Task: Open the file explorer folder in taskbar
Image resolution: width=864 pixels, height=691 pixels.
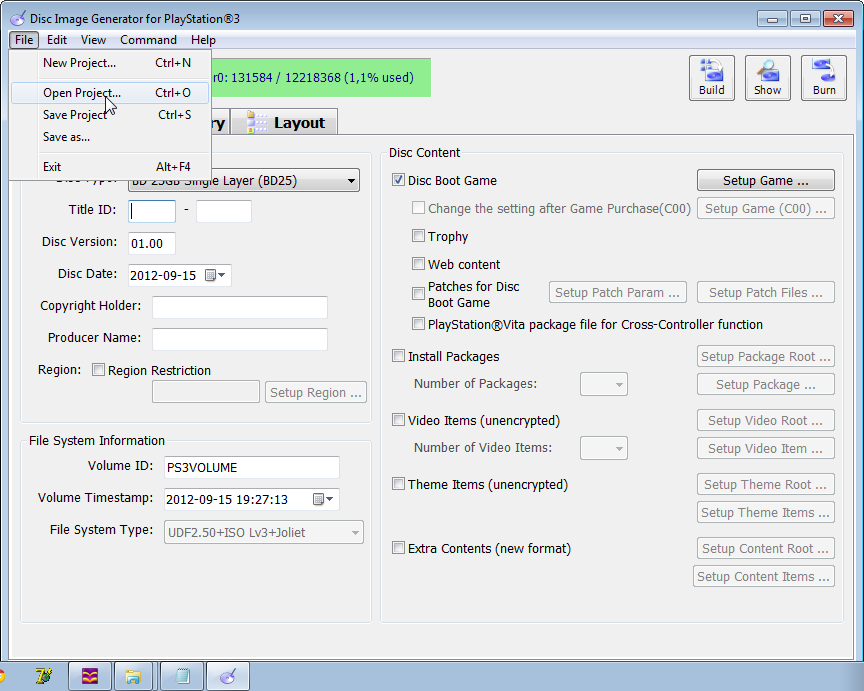Action: pos(133,676)
